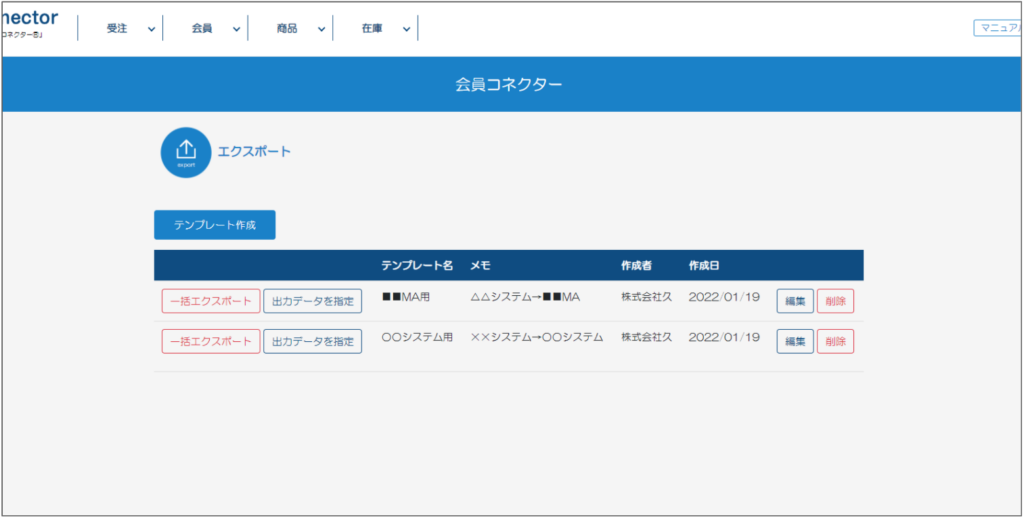
Task: Click creator 株式会社ク in ■■MA用 row
Action: pyautogui.click(x=647, y=297)
